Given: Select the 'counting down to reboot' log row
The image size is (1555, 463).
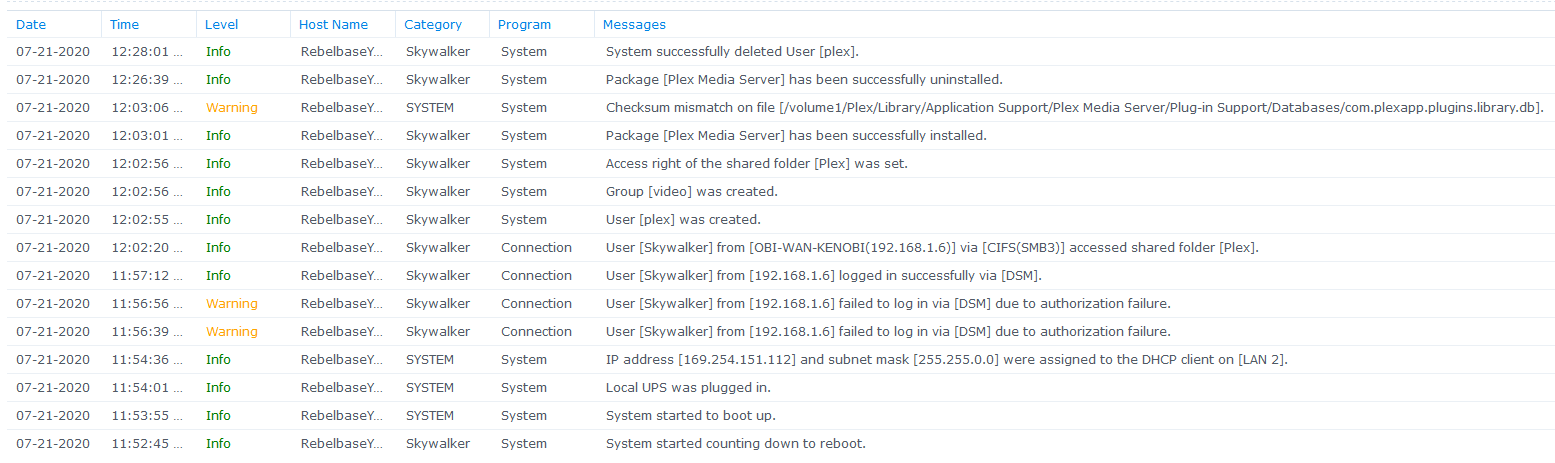Looking at the screenshot, I should (781, 444).
